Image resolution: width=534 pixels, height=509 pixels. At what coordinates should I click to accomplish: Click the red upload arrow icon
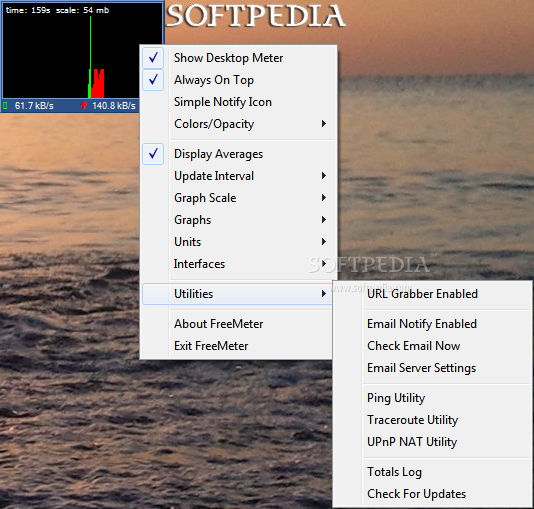pos(84,105)
